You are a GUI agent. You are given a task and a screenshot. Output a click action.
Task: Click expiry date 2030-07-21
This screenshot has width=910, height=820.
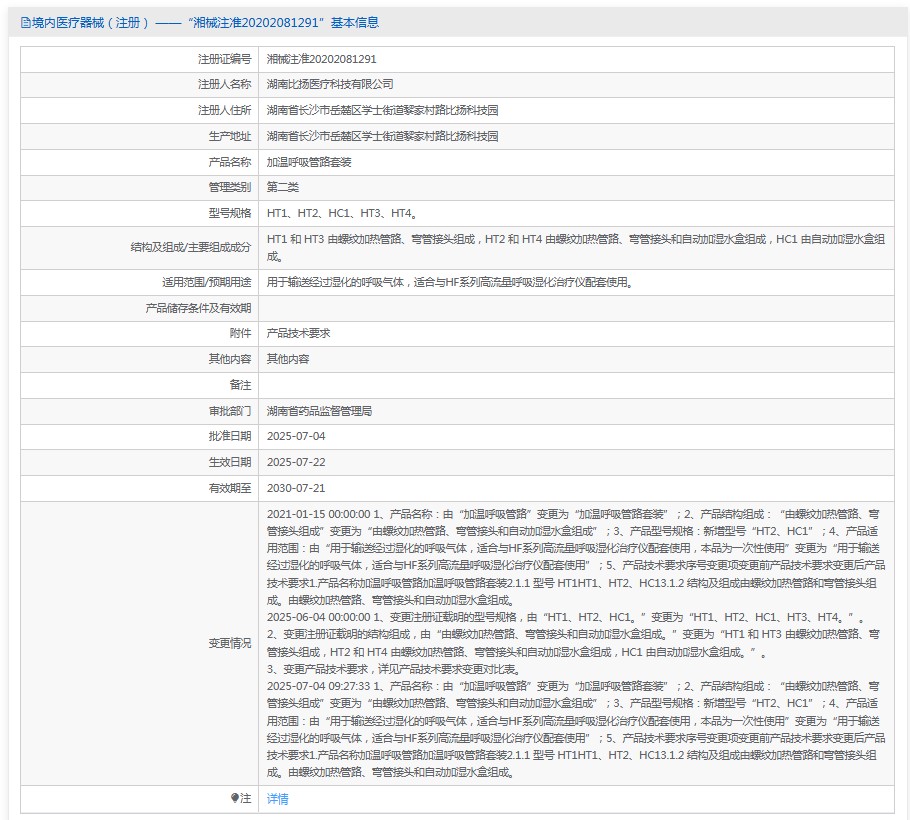296,489
